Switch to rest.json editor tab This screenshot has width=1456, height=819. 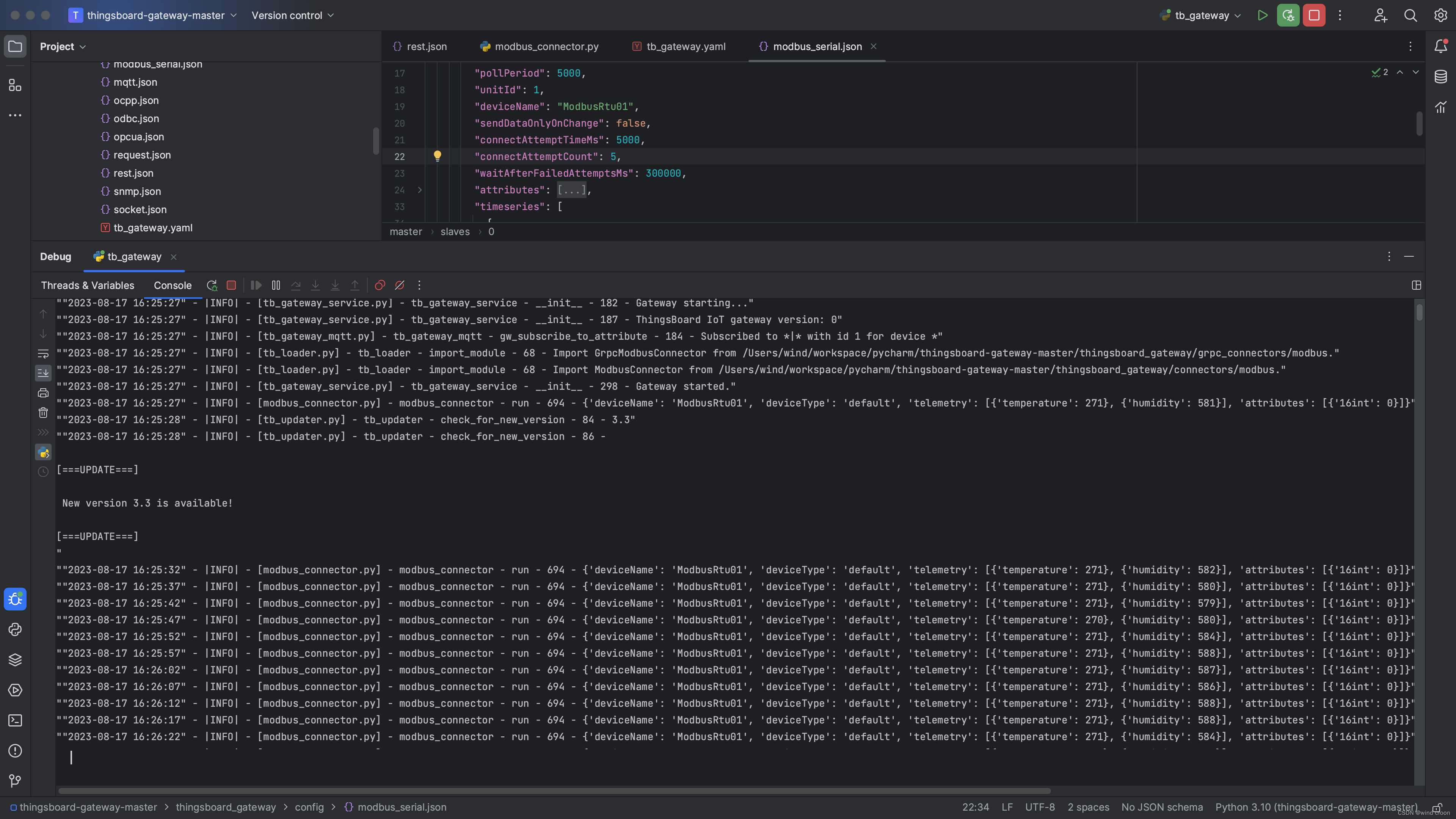point(420,46)
